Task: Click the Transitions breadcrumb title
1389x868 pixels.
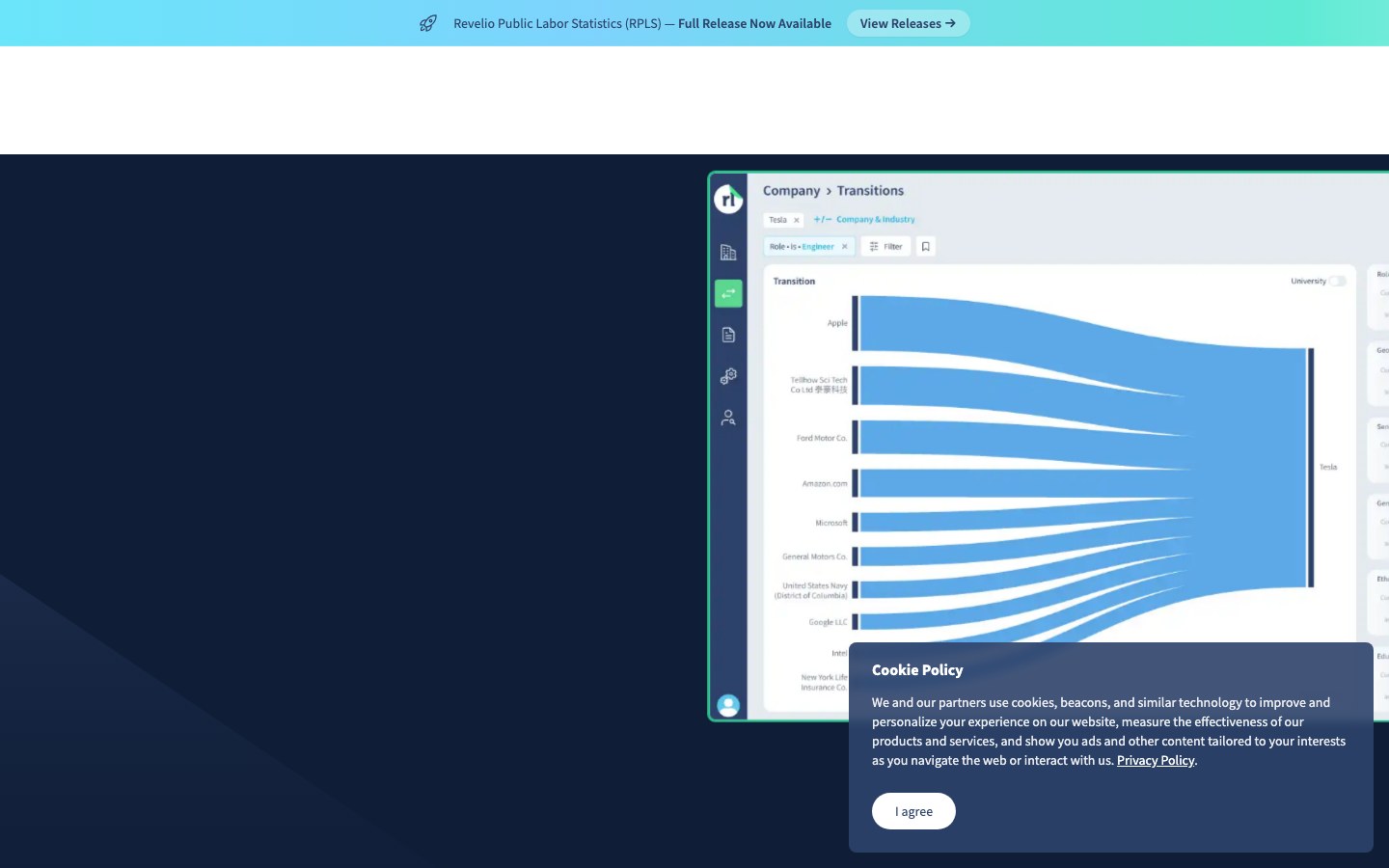Action: (x=870, y=191)
